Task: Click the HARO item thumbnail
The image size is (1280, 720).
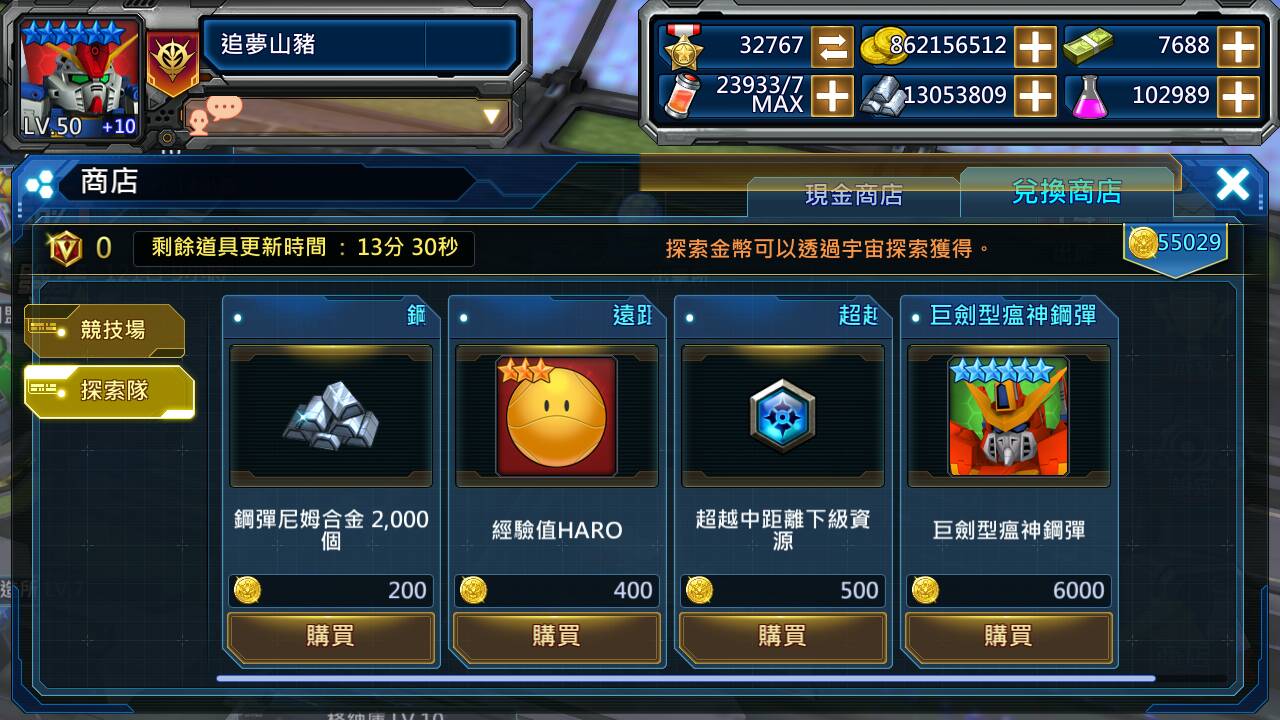Action: [x=557, y=416]
